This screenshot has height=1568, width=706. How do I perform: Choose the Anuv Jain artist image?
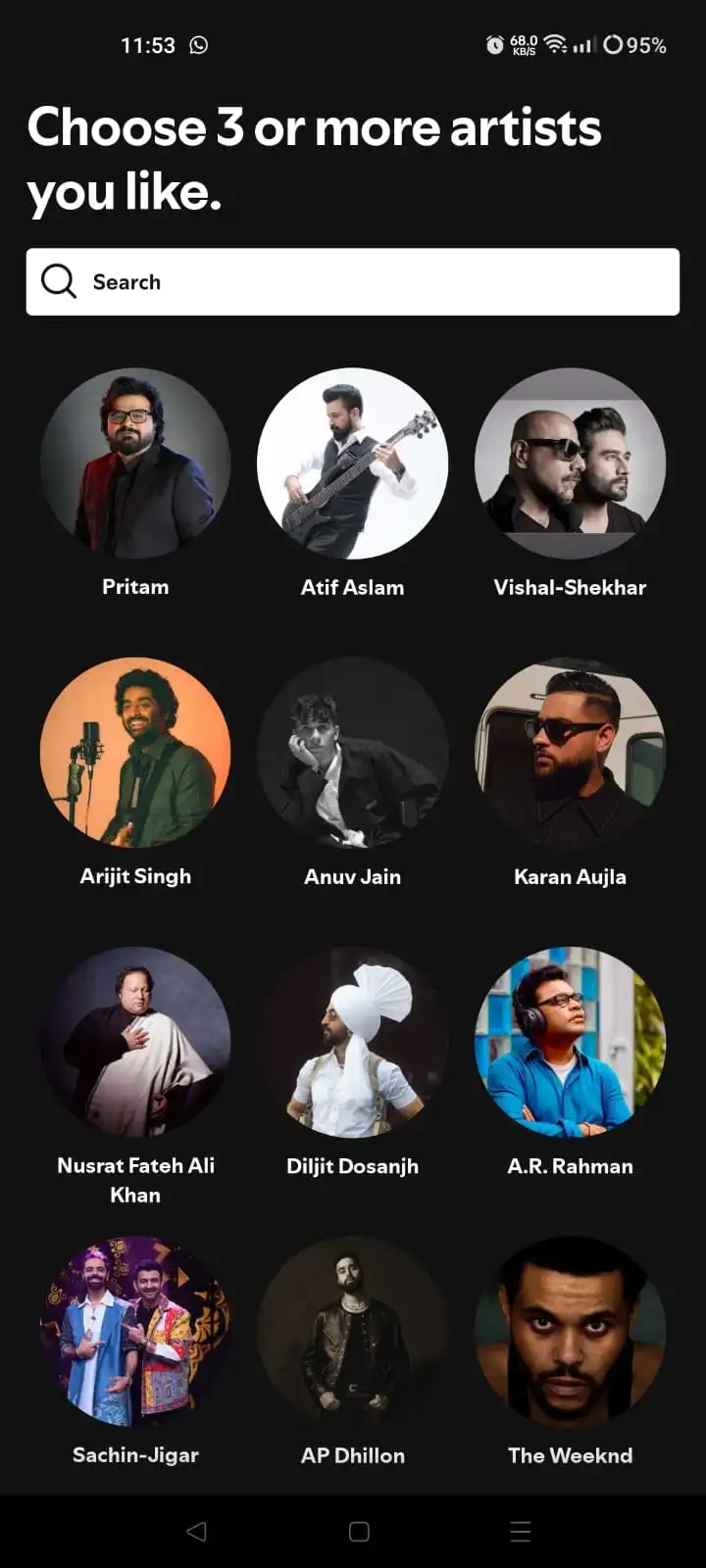click(x=353, y=753)
